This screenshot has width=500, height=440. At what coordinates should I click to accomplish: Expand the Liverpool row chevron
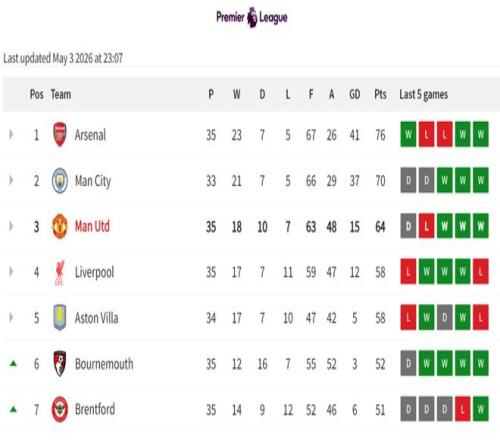coord(11,272)
